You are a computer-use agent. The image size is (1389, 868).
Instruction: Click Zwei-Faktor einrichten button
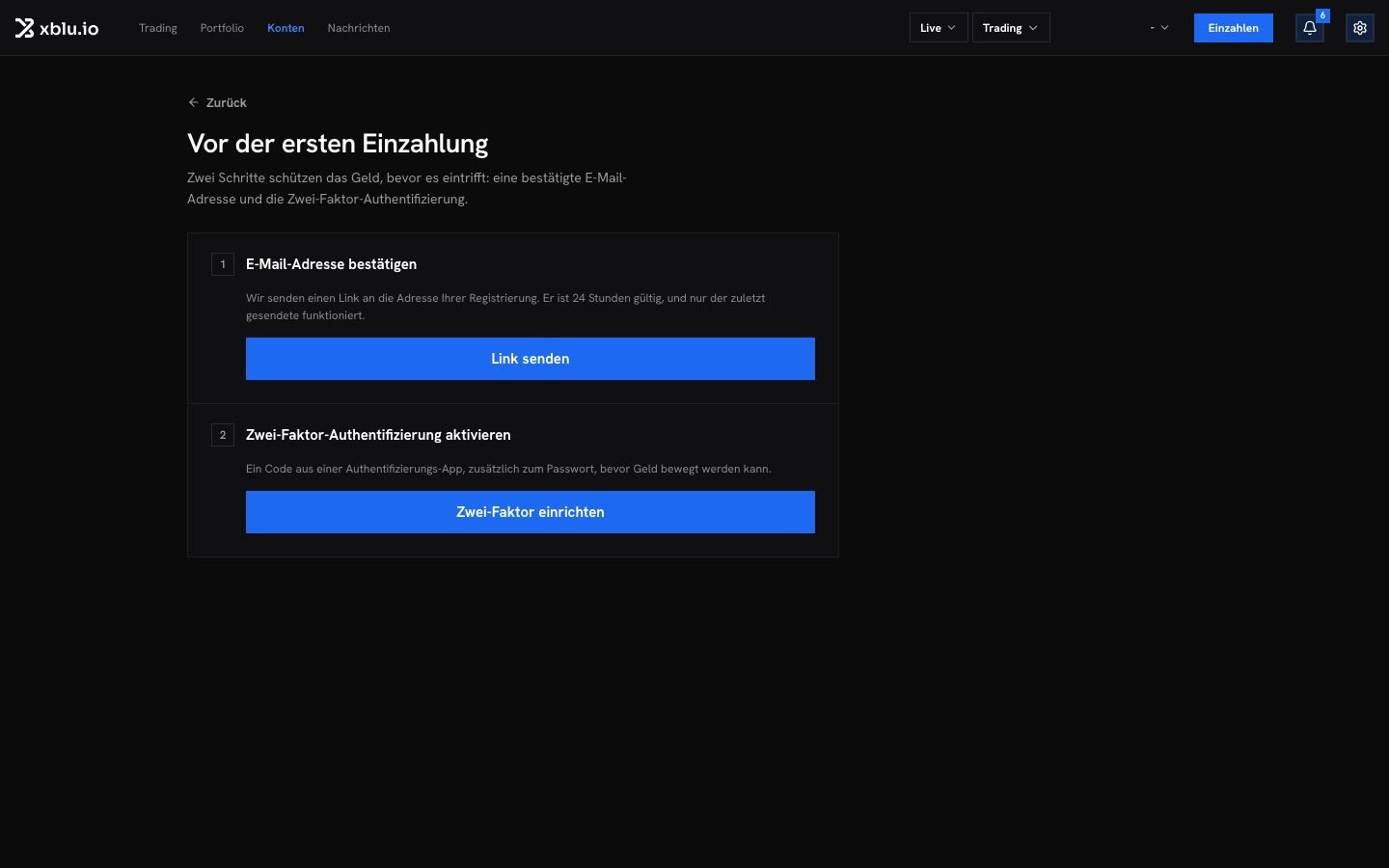pos(531,512)
